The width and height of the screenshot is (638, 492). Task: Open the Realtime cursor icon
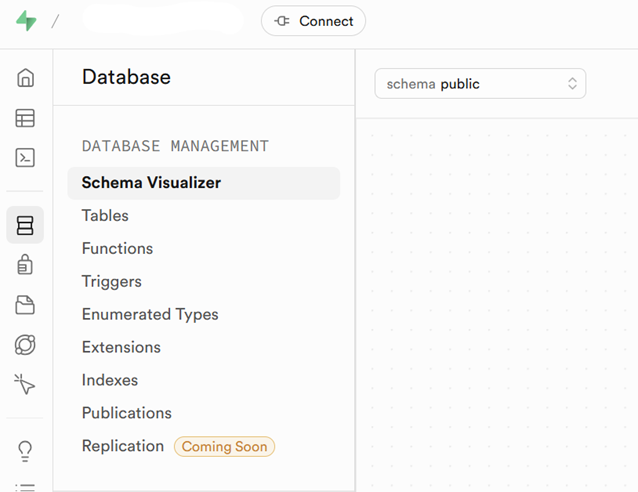25,384
